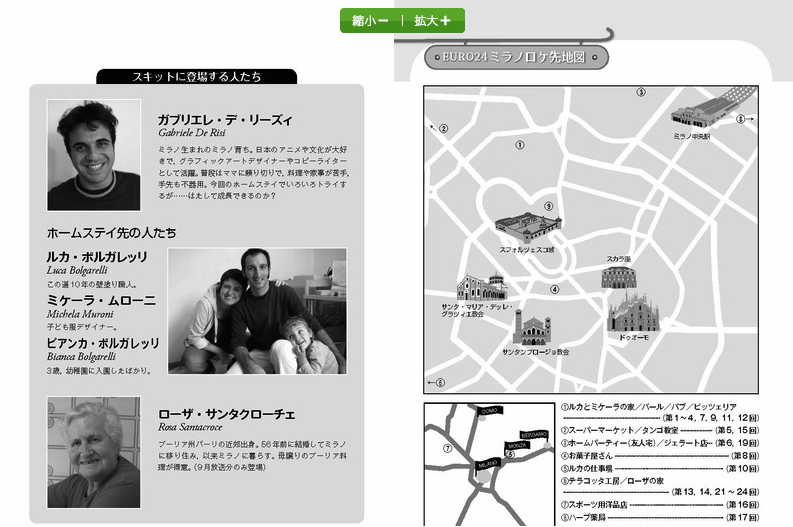This screenshot has height=527, width=793.
Task: Select the italic name Bianca Bolgarelli
Action: (81, 357)
